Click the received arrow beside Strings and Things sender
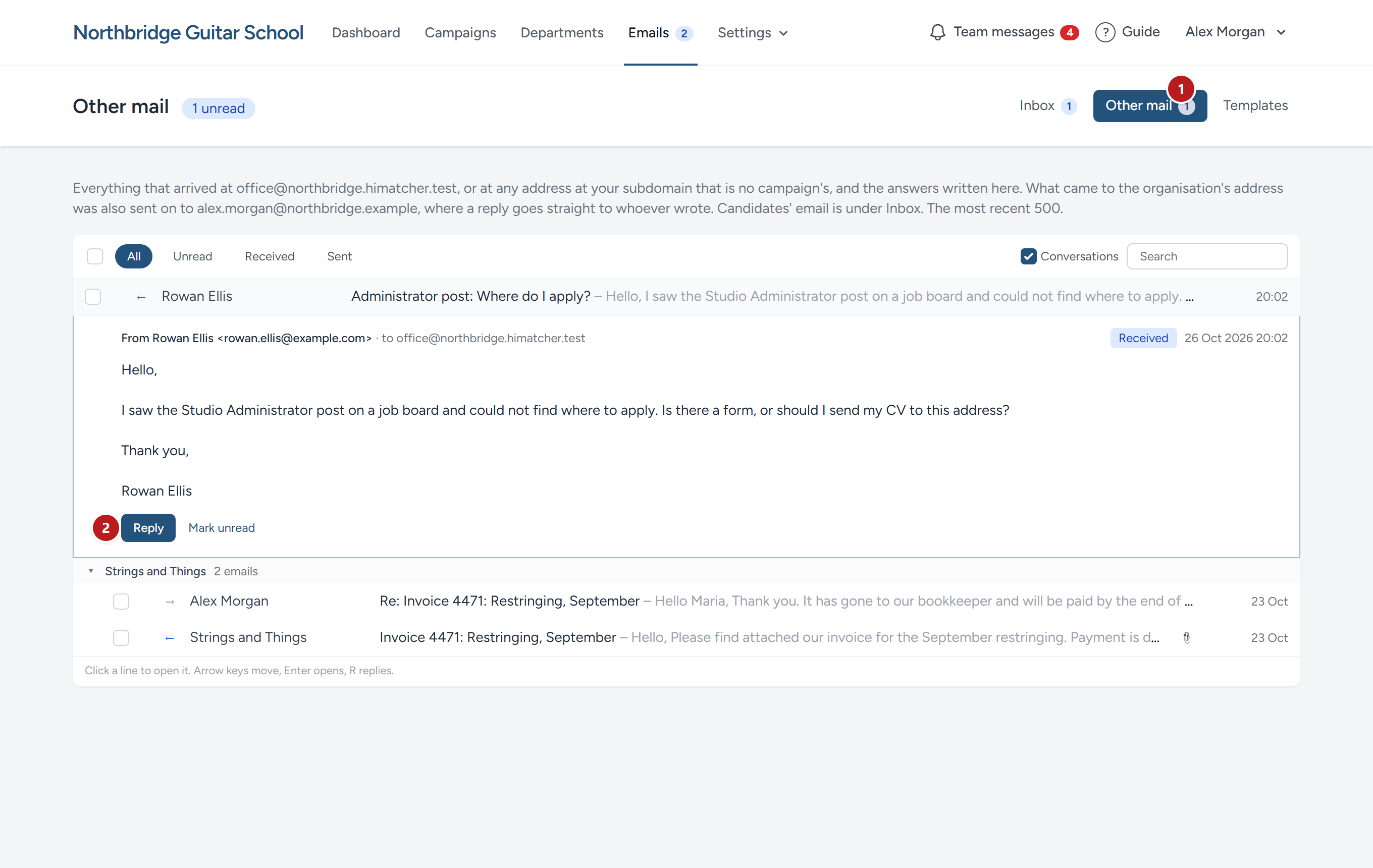The image size is (1373, 868). (169, 638)
